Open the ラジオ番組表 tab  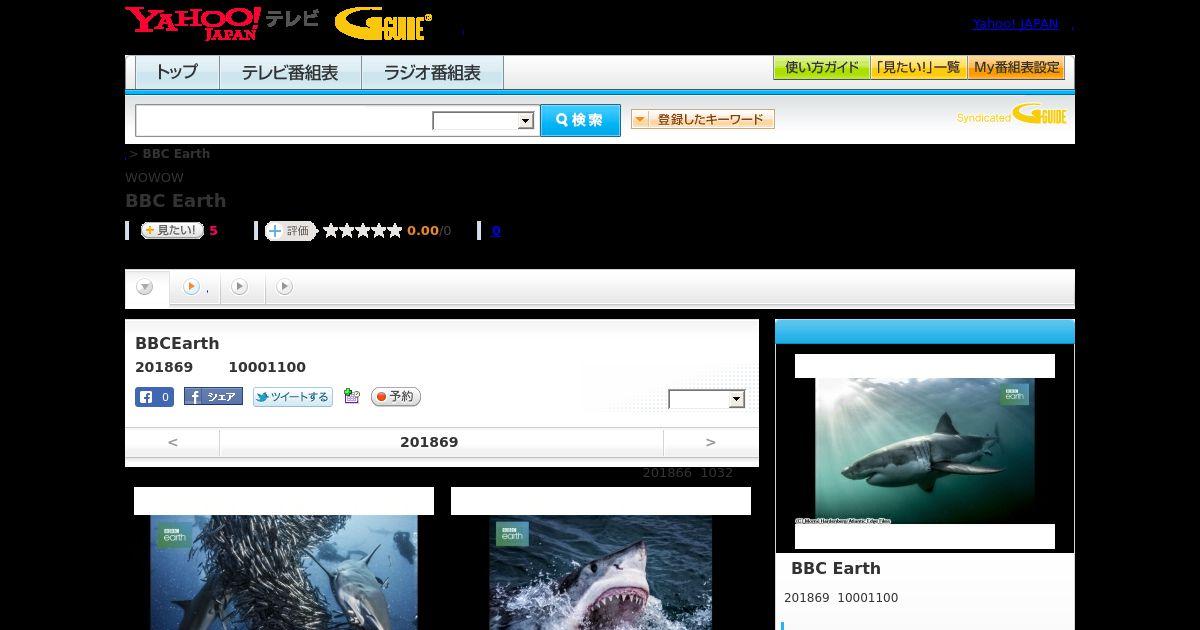[x=432, y=72]
